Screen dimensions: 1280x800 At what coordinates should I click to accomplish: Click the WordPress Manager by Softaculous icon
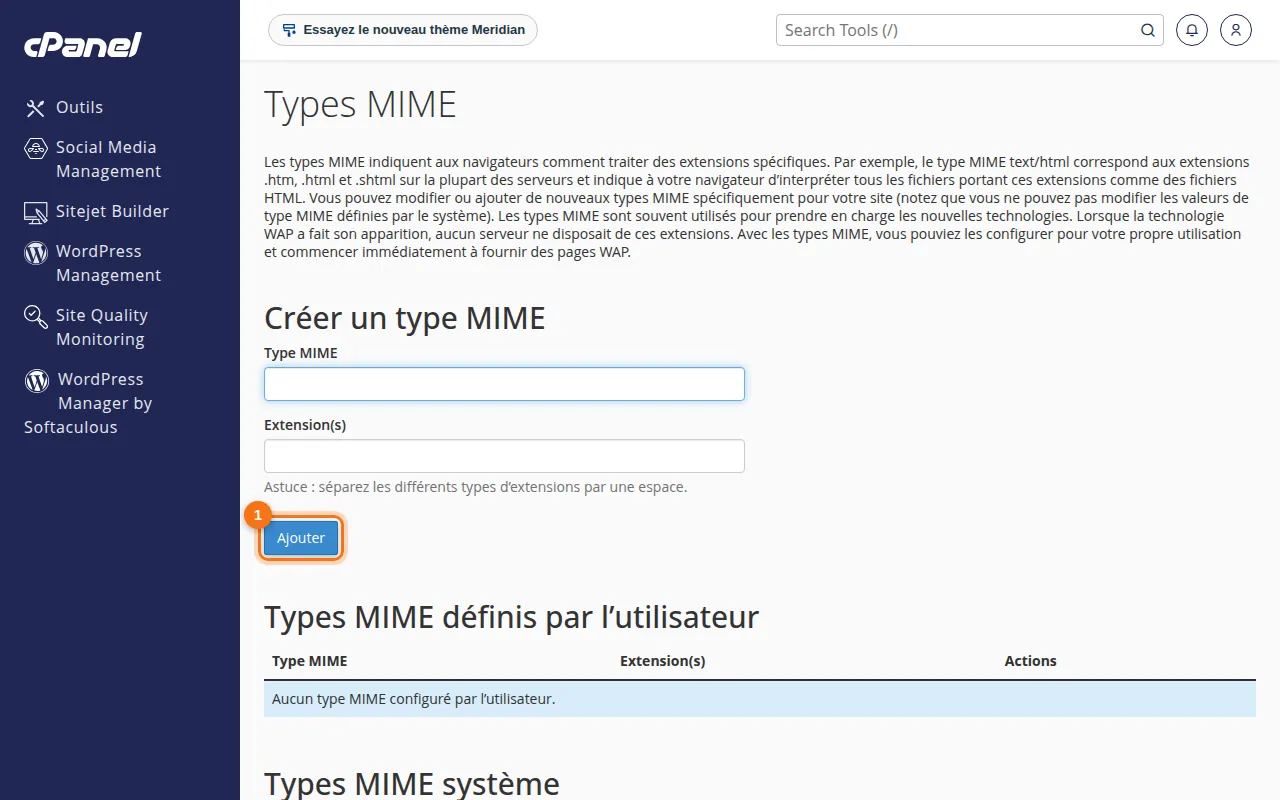tap(37, 380)
